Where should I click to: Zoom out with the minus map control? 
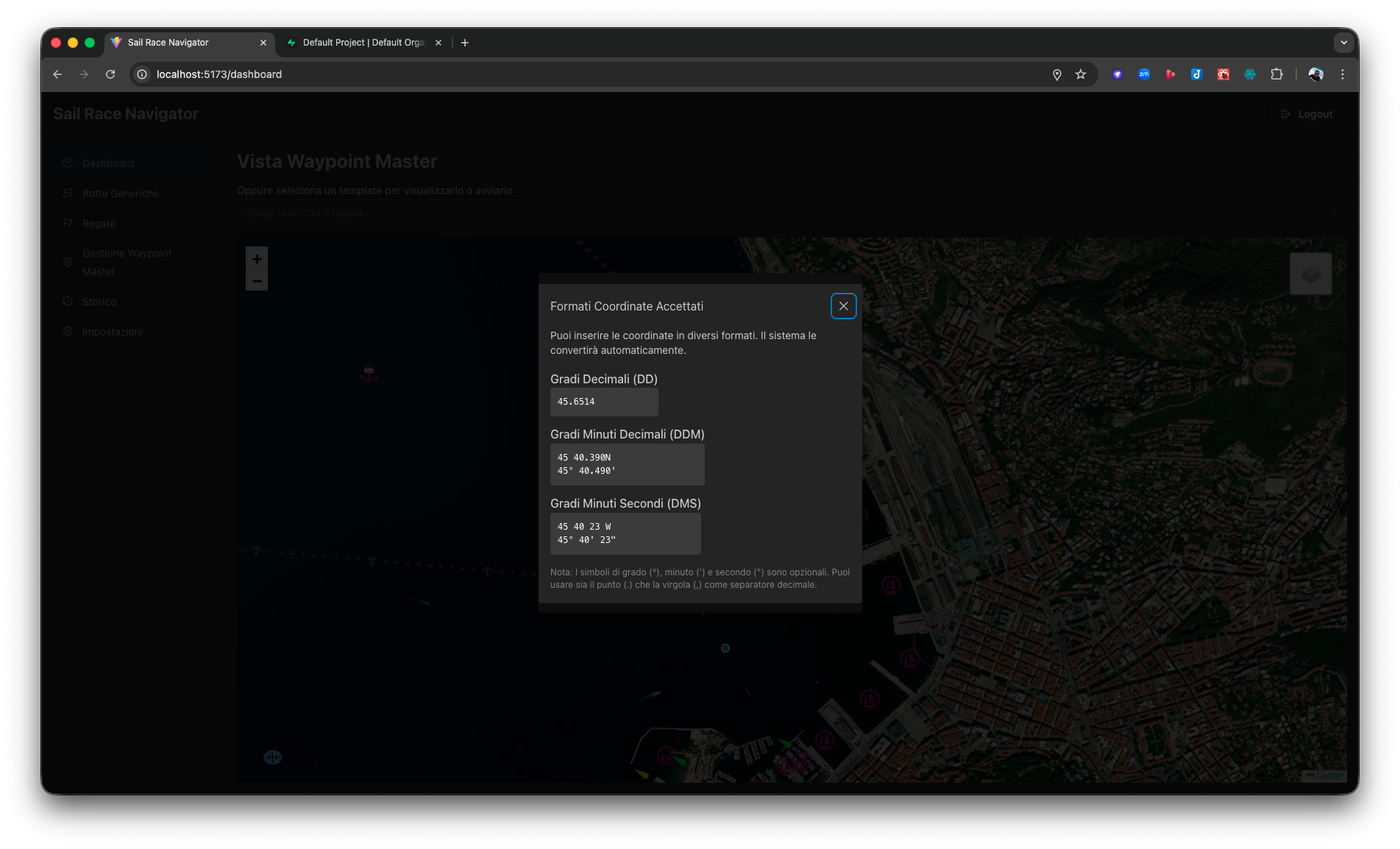tap(256, 280)
